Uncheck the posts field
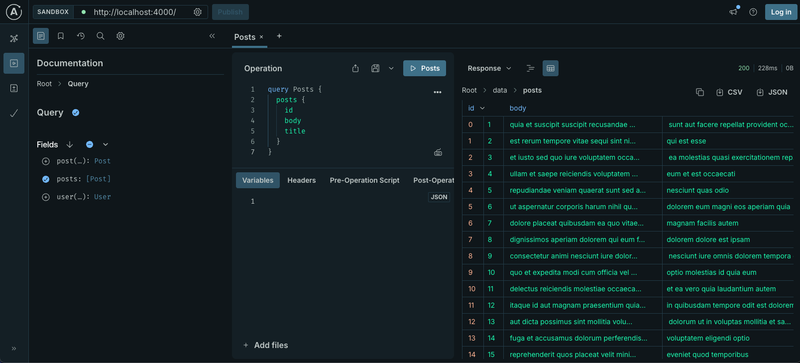 [x=46, y=179]
